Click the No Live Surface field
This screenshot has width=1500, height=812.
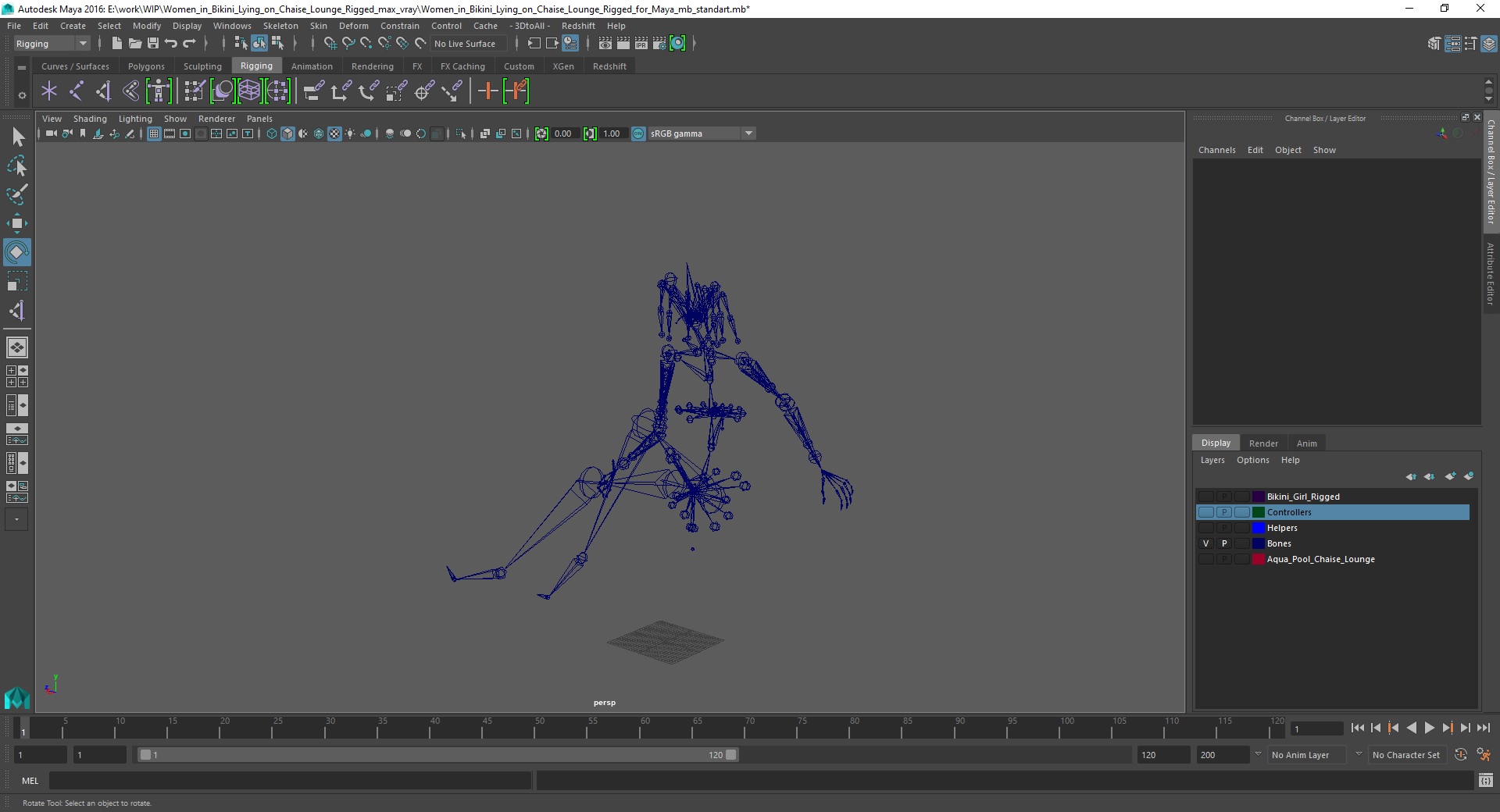[x=468, y=44]
